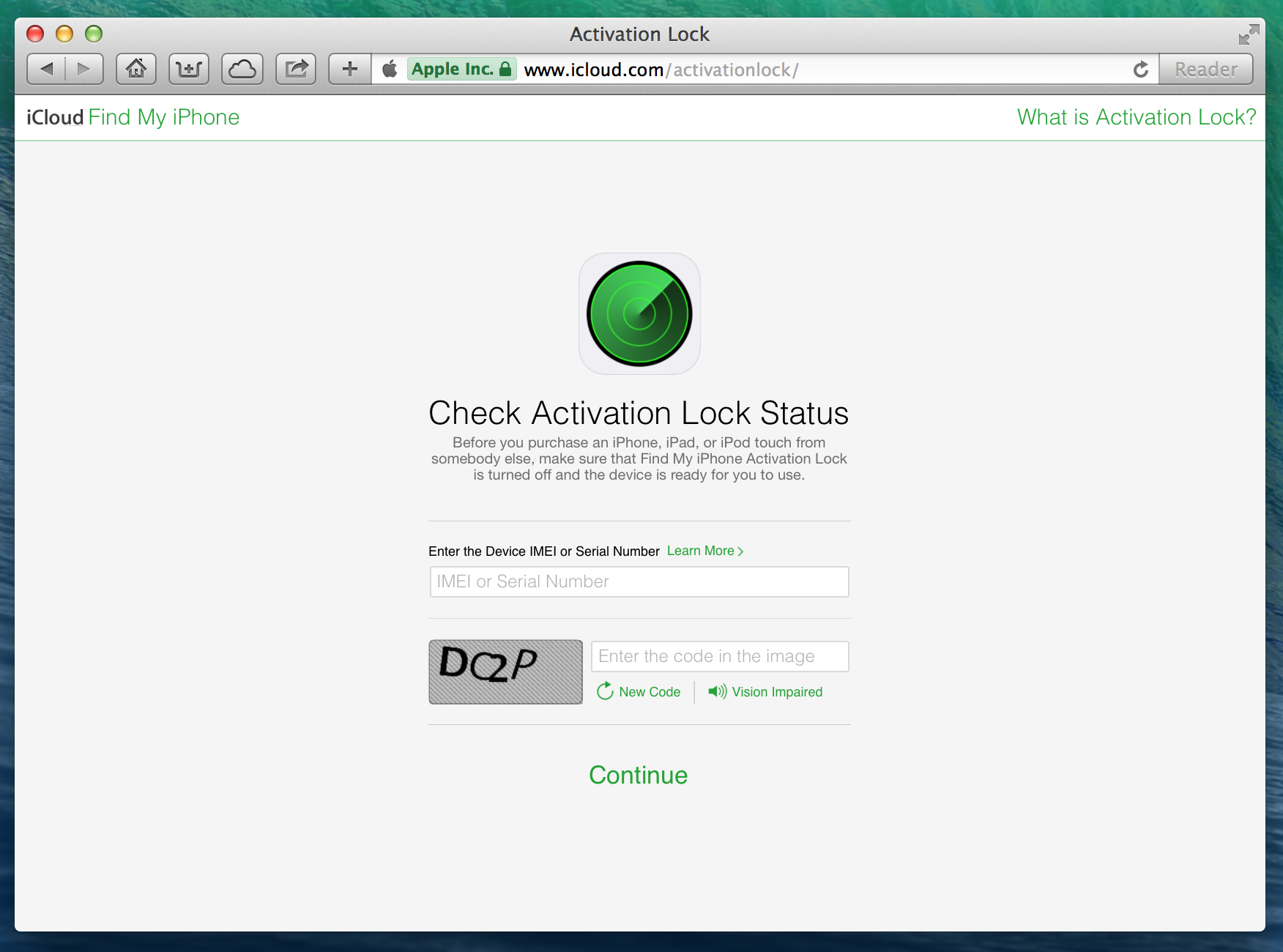Click the Learn More chevron link
Image resolution: width=1283 pixels, height=952 pixels.
pos(704,551)
